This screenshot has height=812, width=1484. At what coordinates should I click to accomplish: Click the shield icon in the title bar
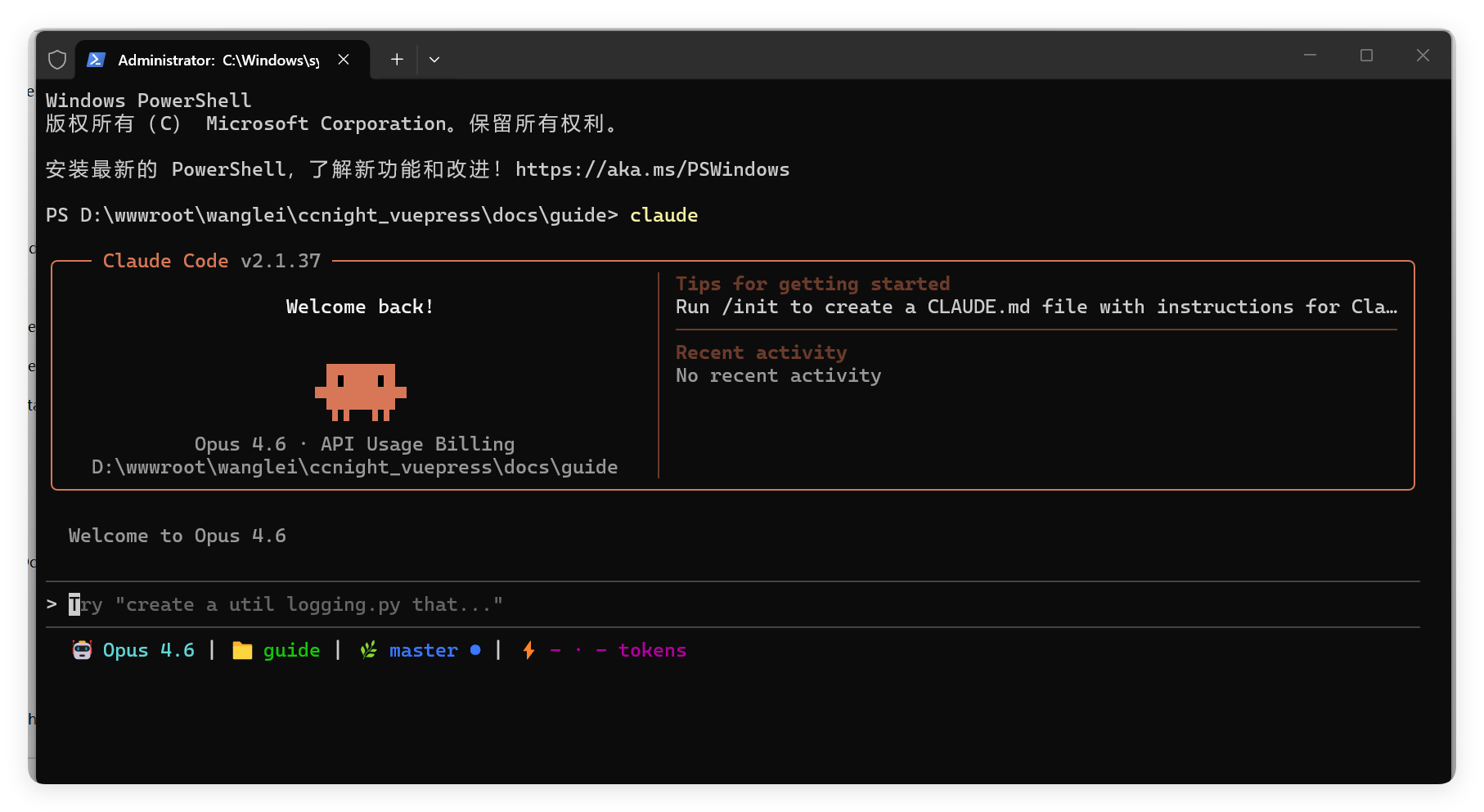click(57, 60)
